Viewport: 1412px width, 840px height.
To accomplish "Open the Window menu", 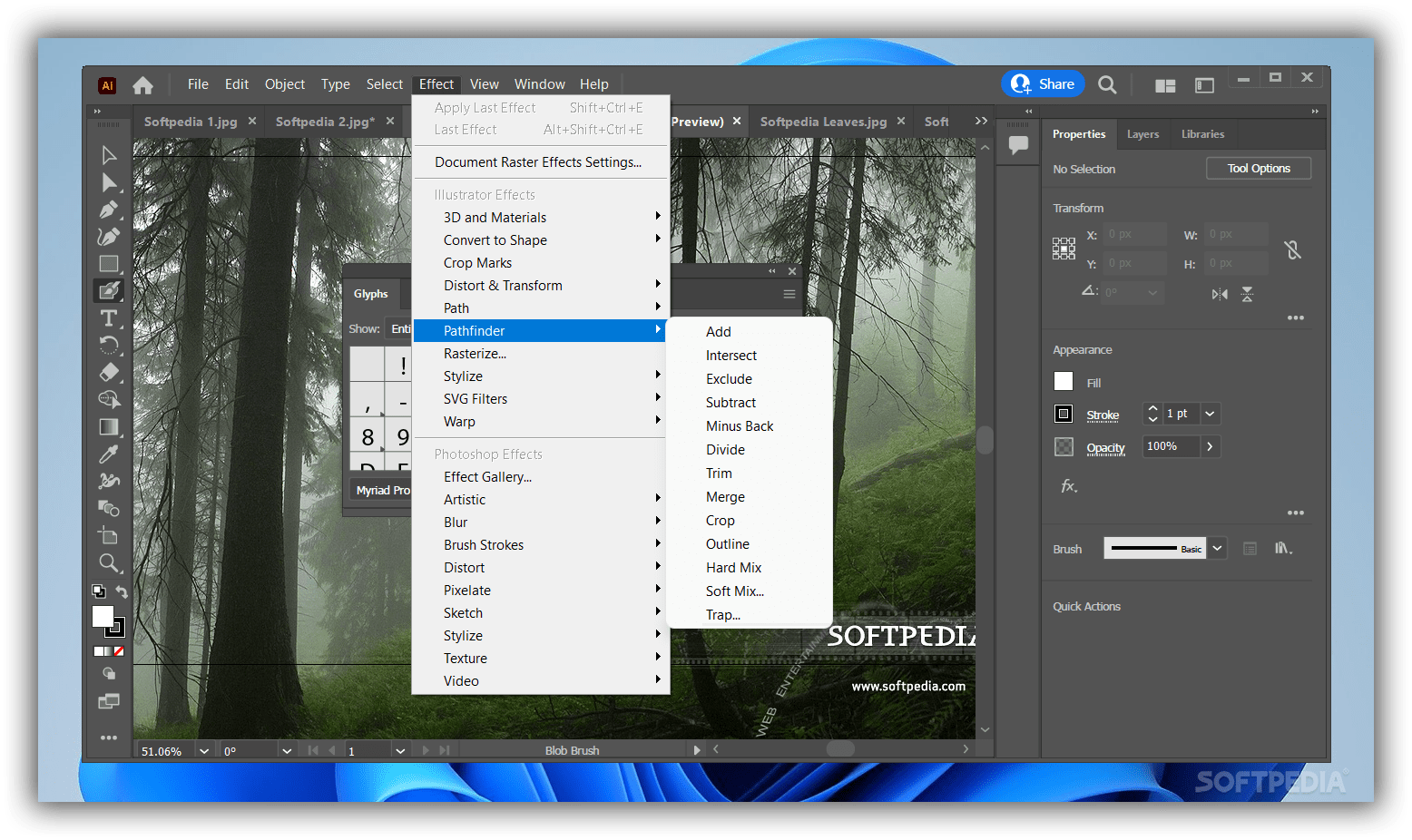I will (x=540, y=84).
